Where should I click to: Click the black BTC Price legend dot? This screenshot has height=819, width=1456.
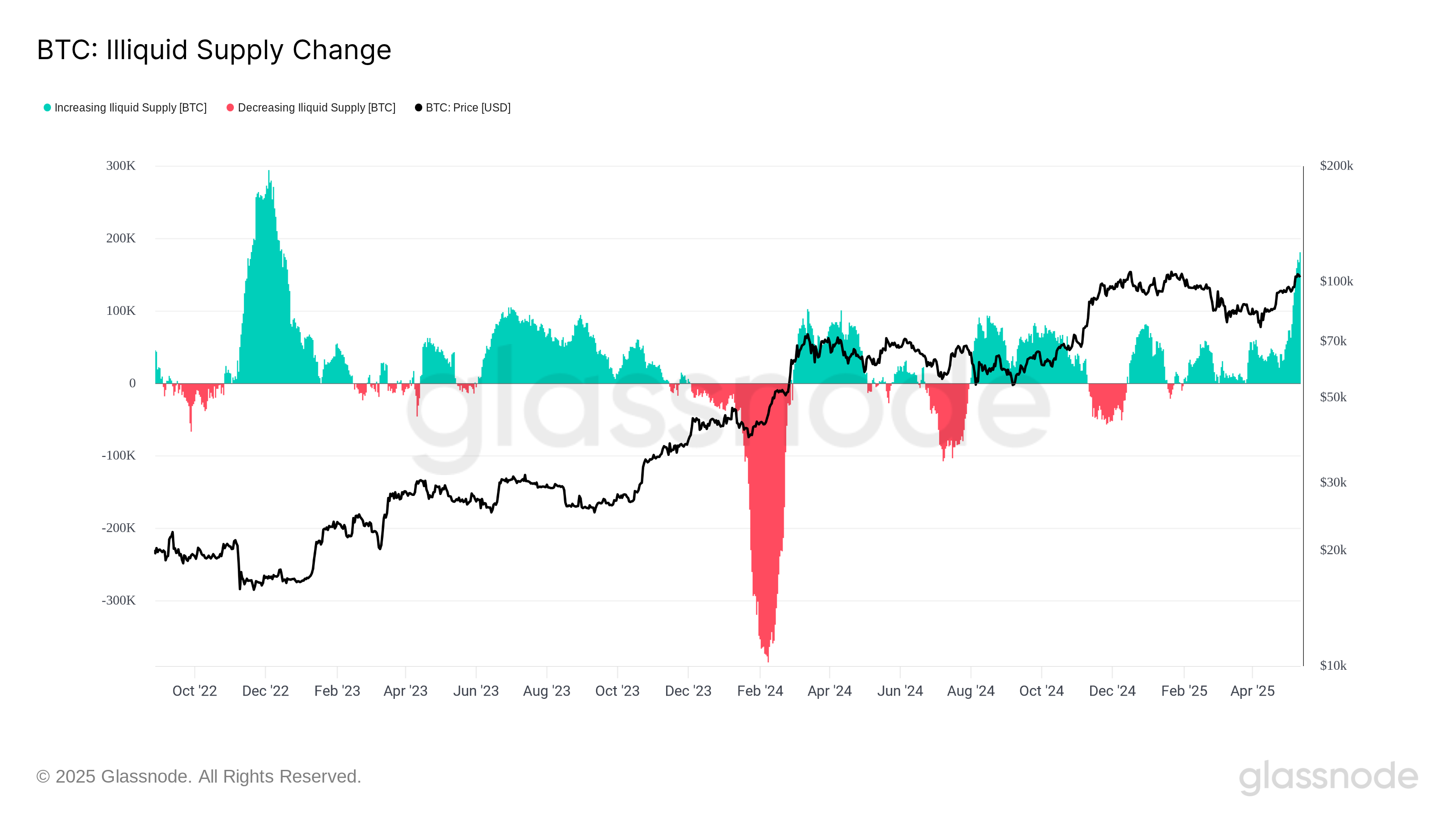[418, 107]
